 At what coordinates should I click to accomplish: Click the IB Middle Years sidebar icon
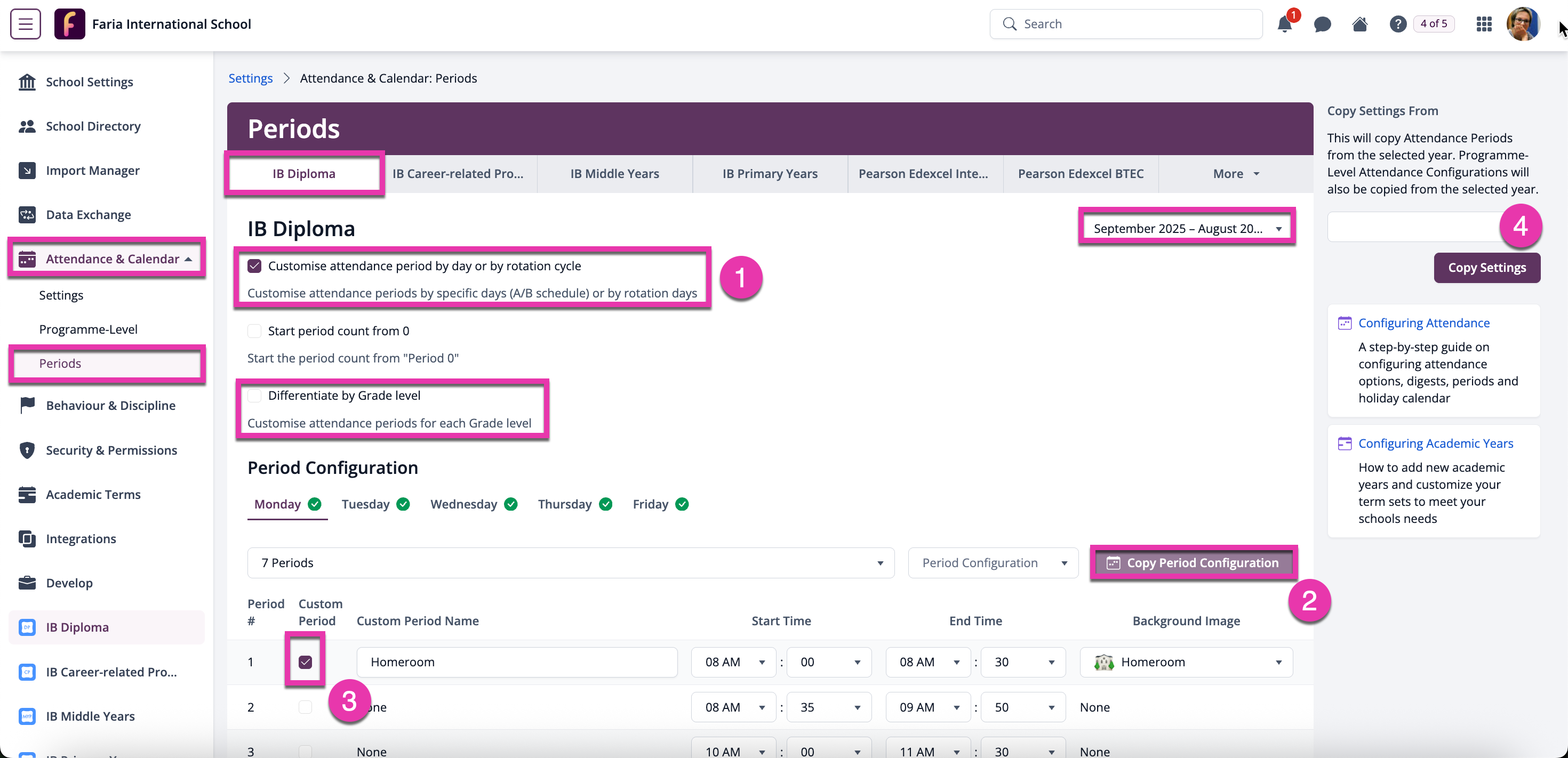click(x=27, y=716)
